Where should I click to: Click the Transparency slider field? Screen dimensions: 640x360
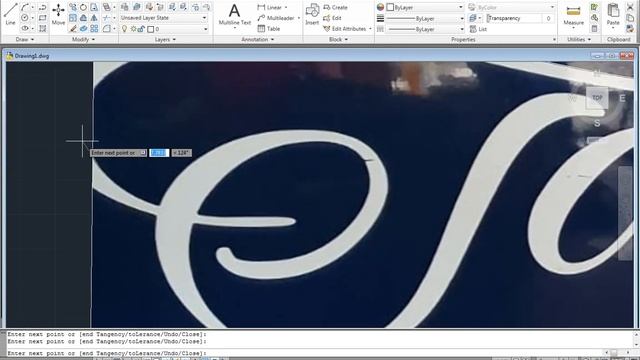513,18
